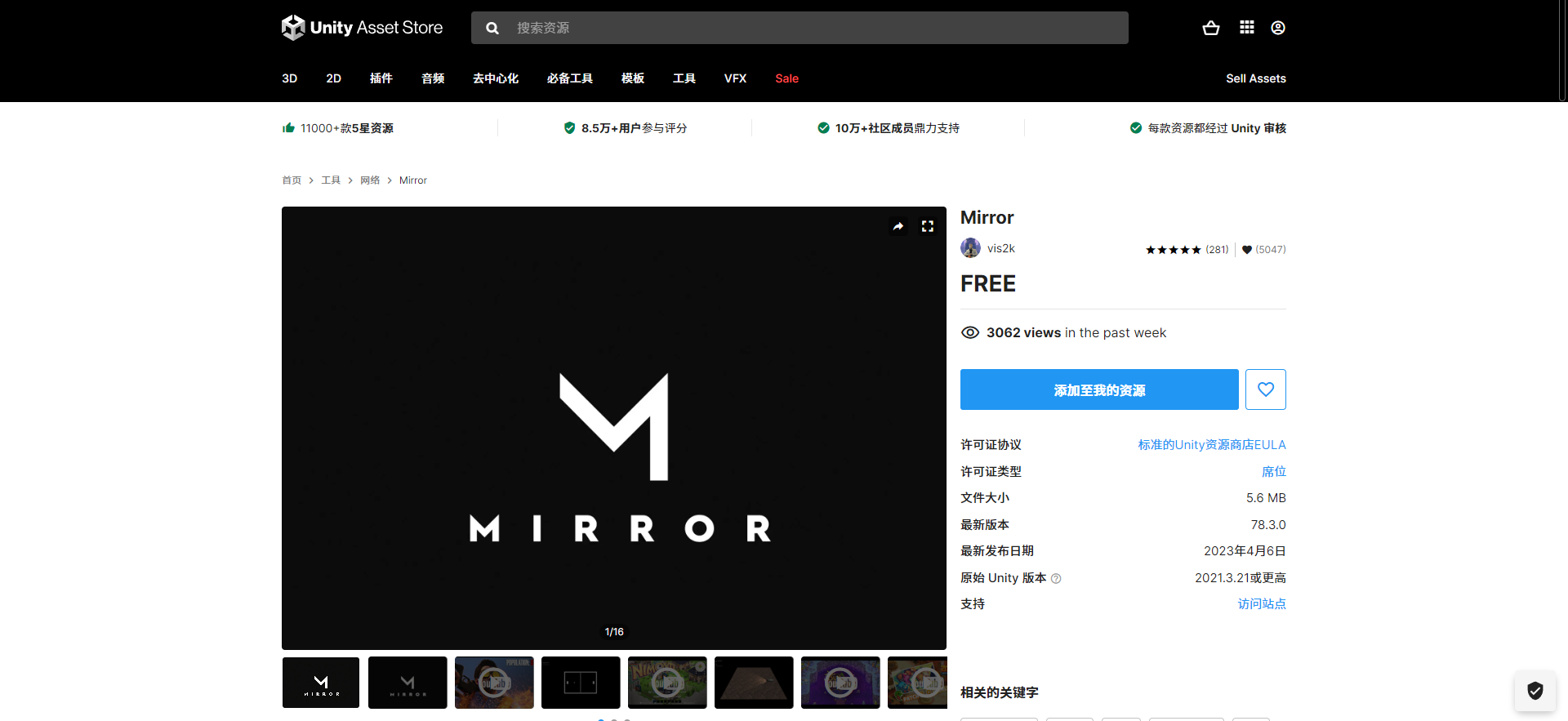Open the 工具 menu in navigation bar
Screen dimensions: 1568x721
click(684, 78)
